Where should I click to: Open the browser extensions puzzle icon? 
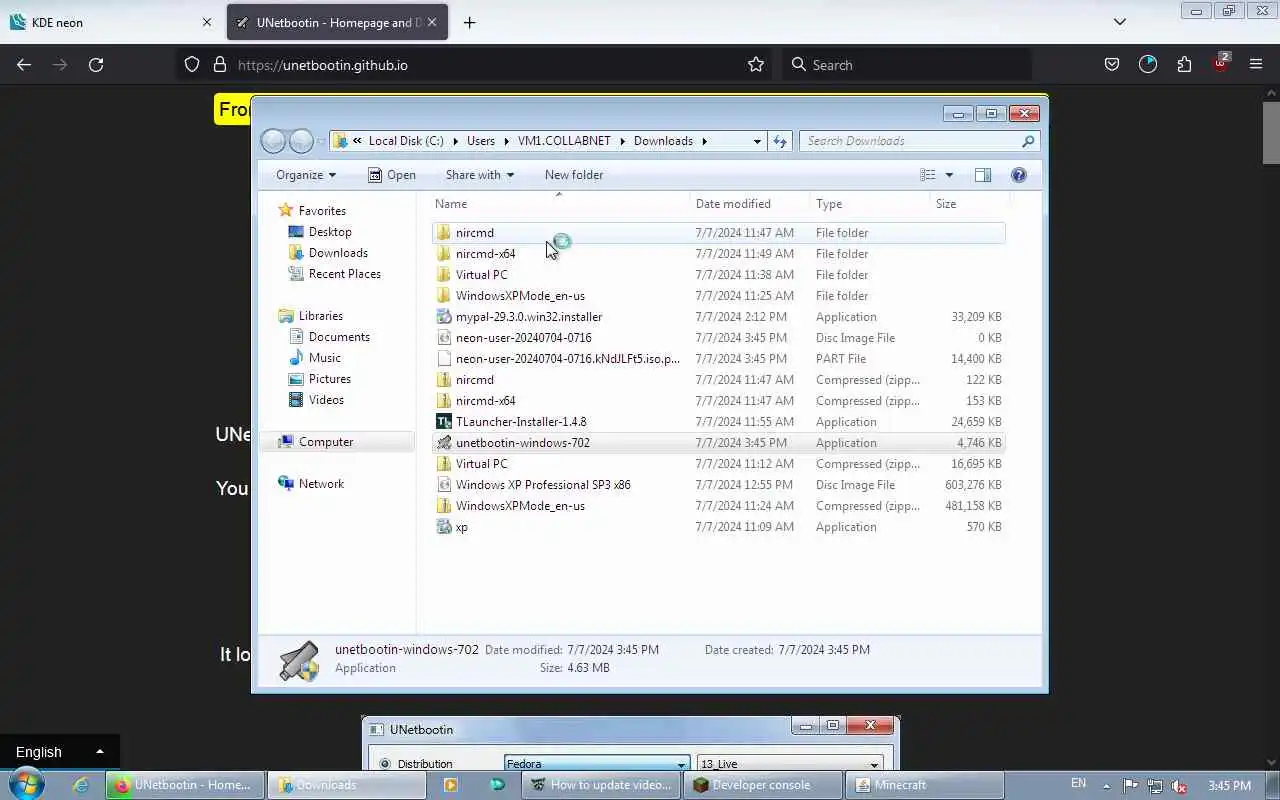(x=1184, y=65)
